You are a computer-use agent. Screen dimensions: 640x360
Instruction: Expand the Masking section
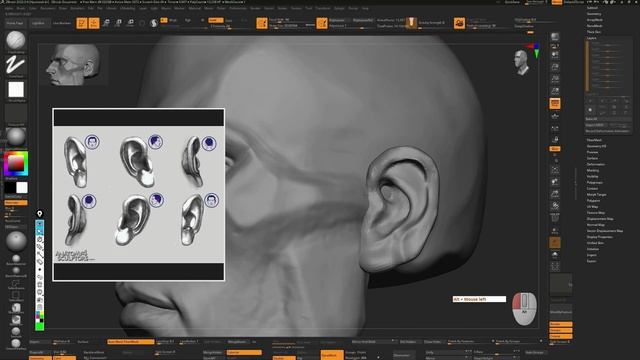tap(593, 170)
